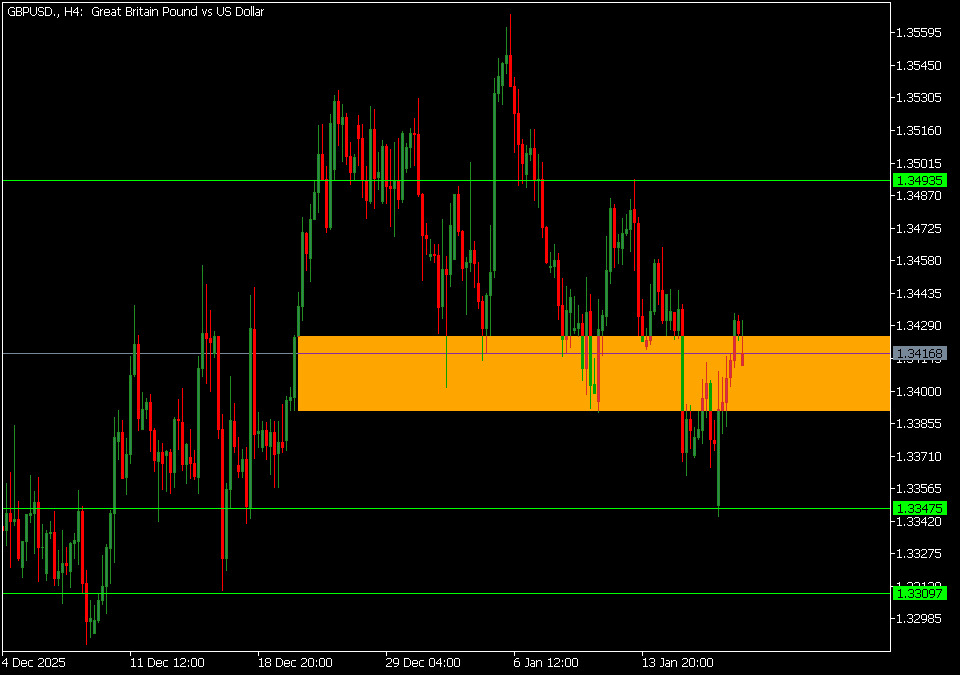Click the 6 Jan 12:00 time label
The height and width of the screenshot is (675, 960).
click(547, 662)
